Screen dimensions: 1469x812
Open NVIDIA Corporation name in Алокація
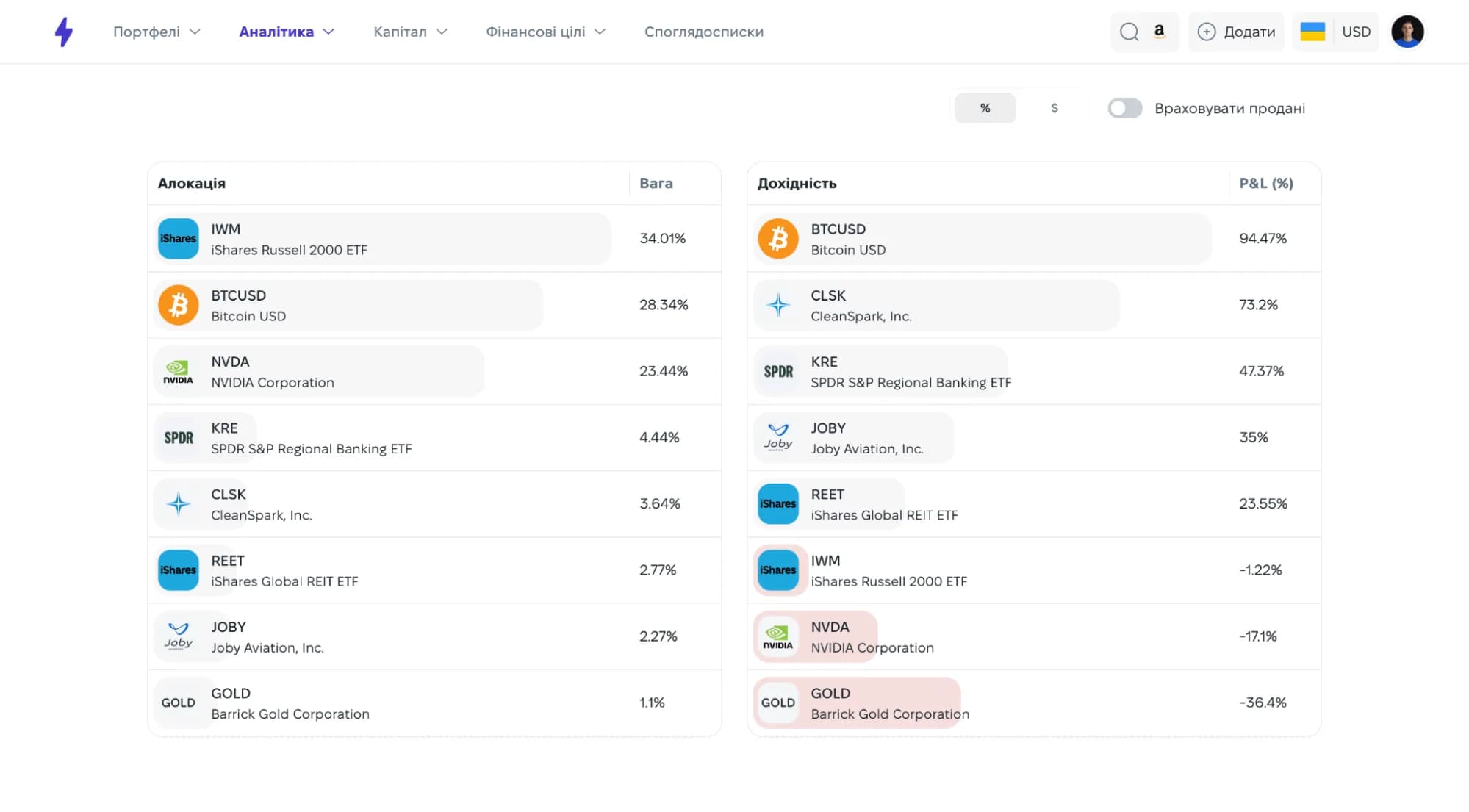click(x=273, y=382)
